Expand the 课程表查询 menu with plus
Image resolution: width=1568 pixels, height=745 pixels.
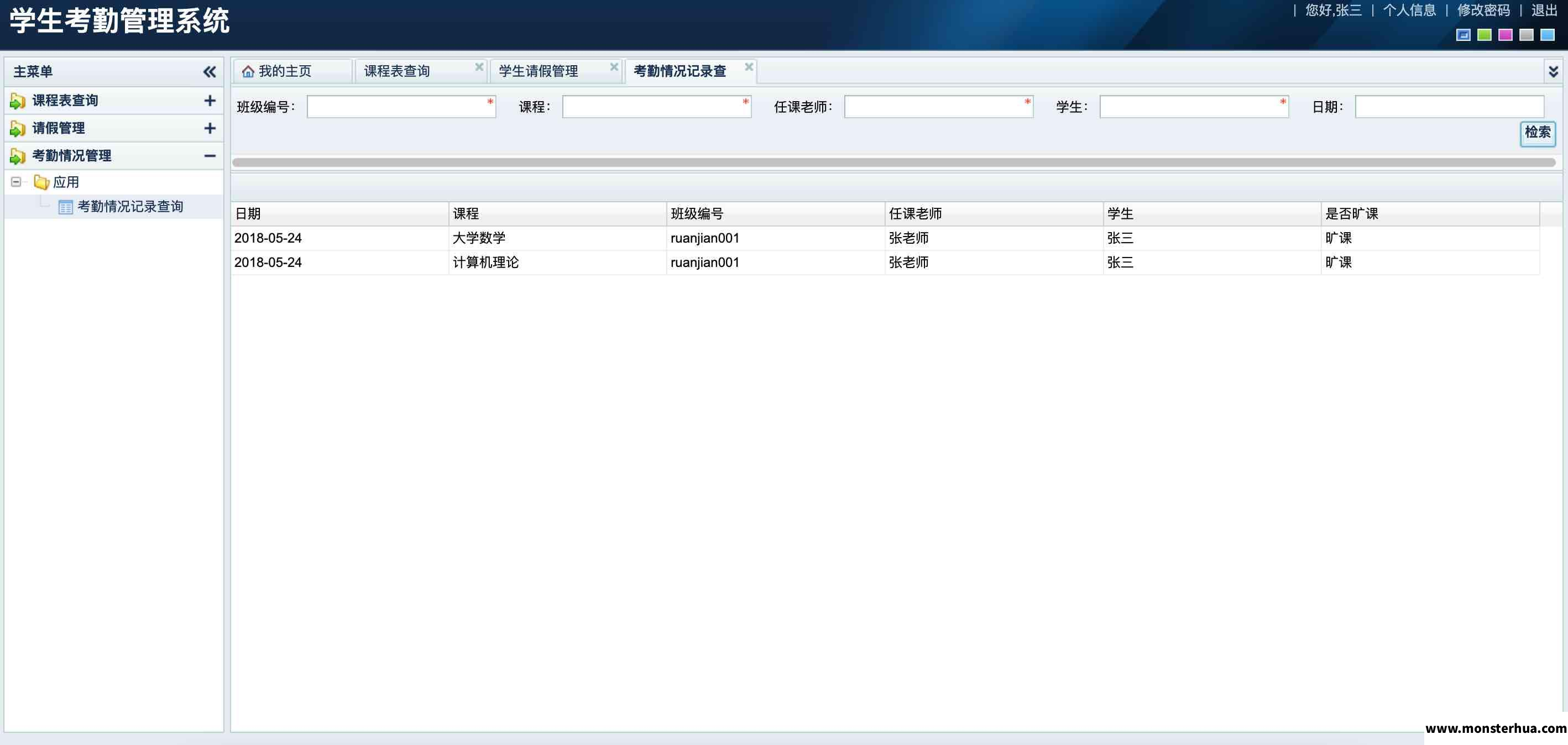click(210, 101)
